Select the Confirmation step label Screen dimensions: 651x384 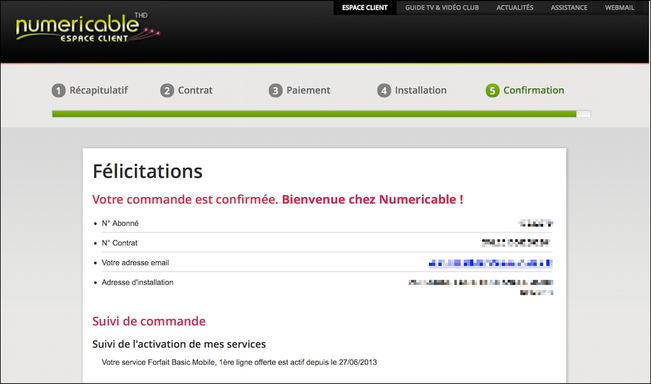point(534,90)
